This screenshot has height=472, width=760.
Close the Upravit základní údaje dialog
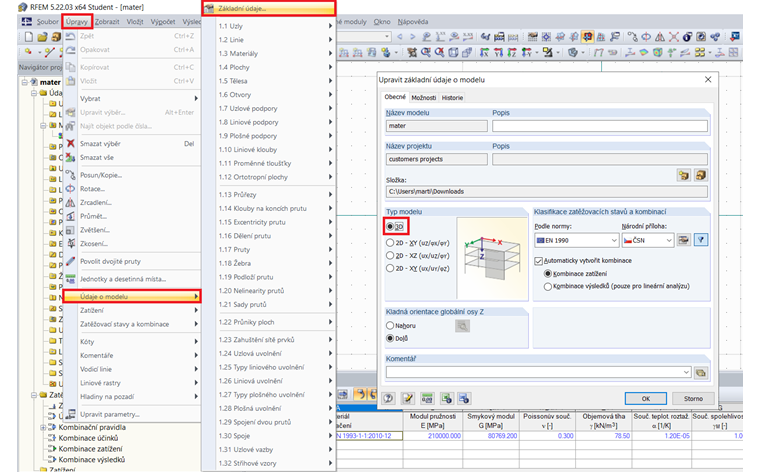click(x=708, y=79)
